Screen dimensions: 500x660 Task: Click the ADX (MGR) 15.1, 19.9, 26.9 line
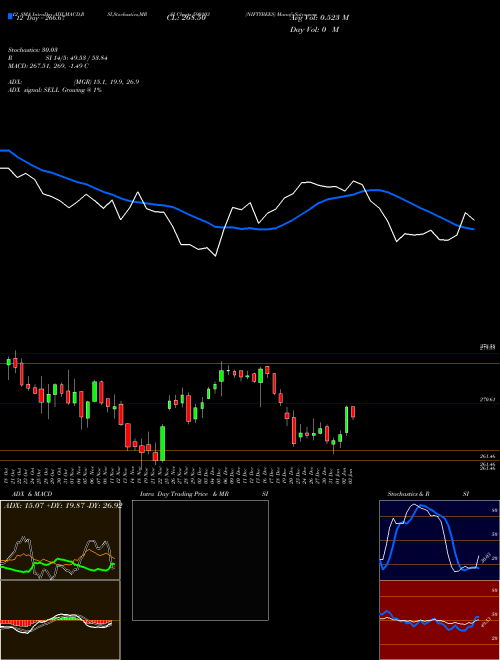click(74, 82)
